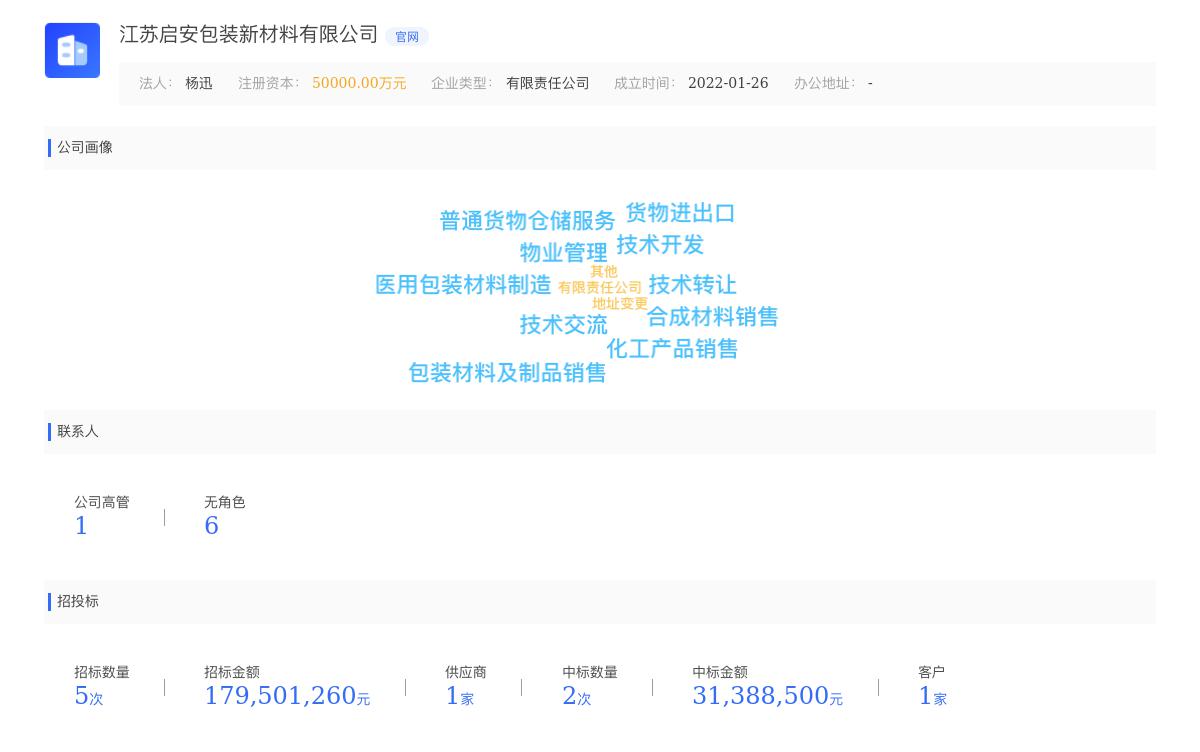Open the 官网 official website badge
1200x752 pixels.
tap(407, 37)
